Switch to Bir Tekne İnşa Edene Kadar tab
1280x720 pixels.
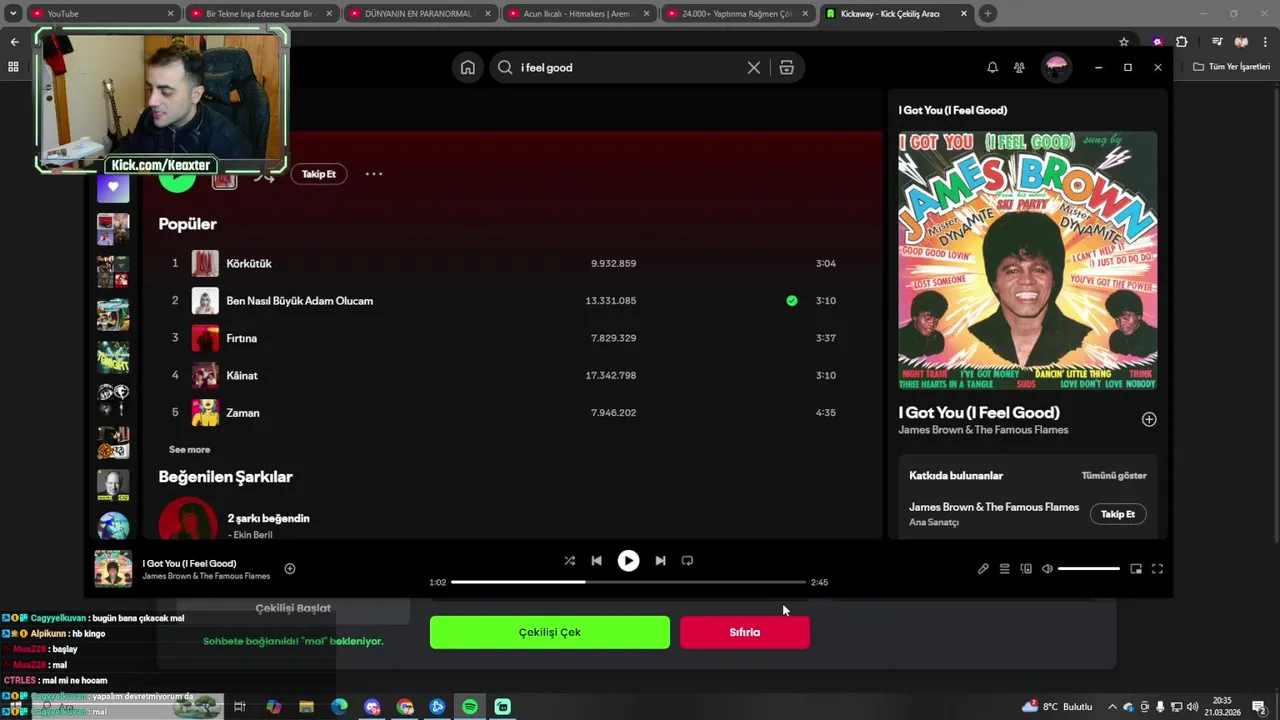tap(260, 14)
